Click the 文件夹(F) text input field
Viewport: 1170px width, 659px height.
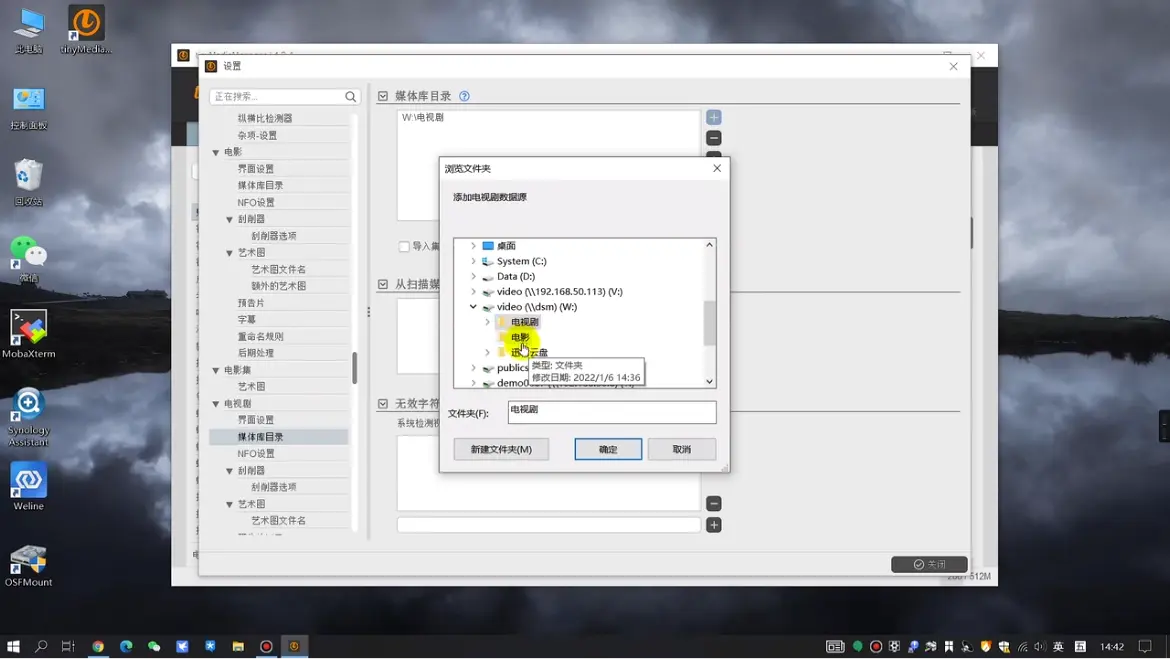click(x=611, y=411)
